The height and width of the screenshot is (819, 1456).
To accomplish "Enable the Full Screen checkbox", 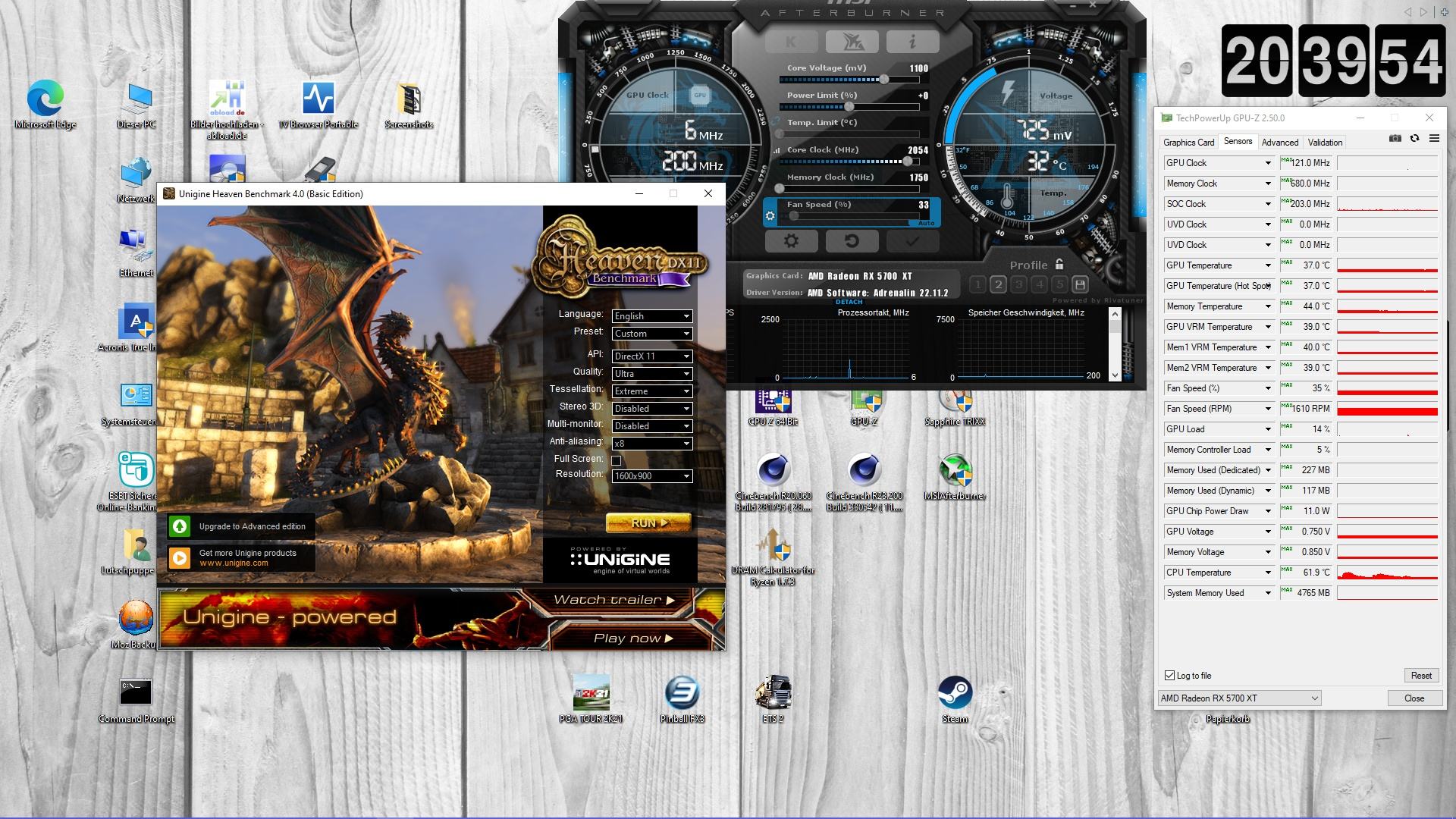I will (617, 460).
